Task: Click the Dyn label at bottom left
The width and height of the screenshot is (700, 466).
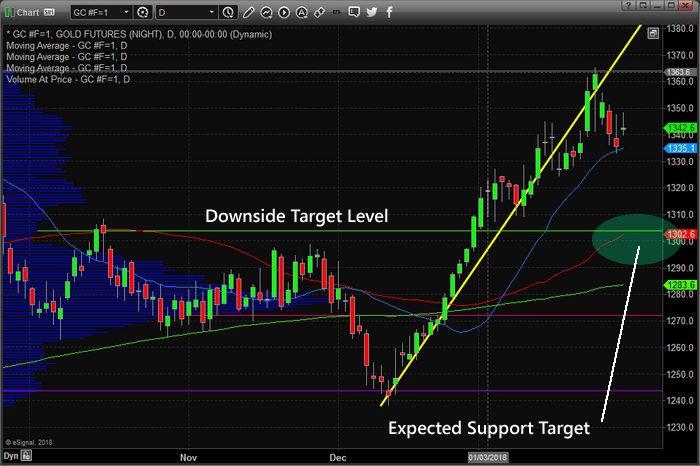Action: click(x=11, y=456)
